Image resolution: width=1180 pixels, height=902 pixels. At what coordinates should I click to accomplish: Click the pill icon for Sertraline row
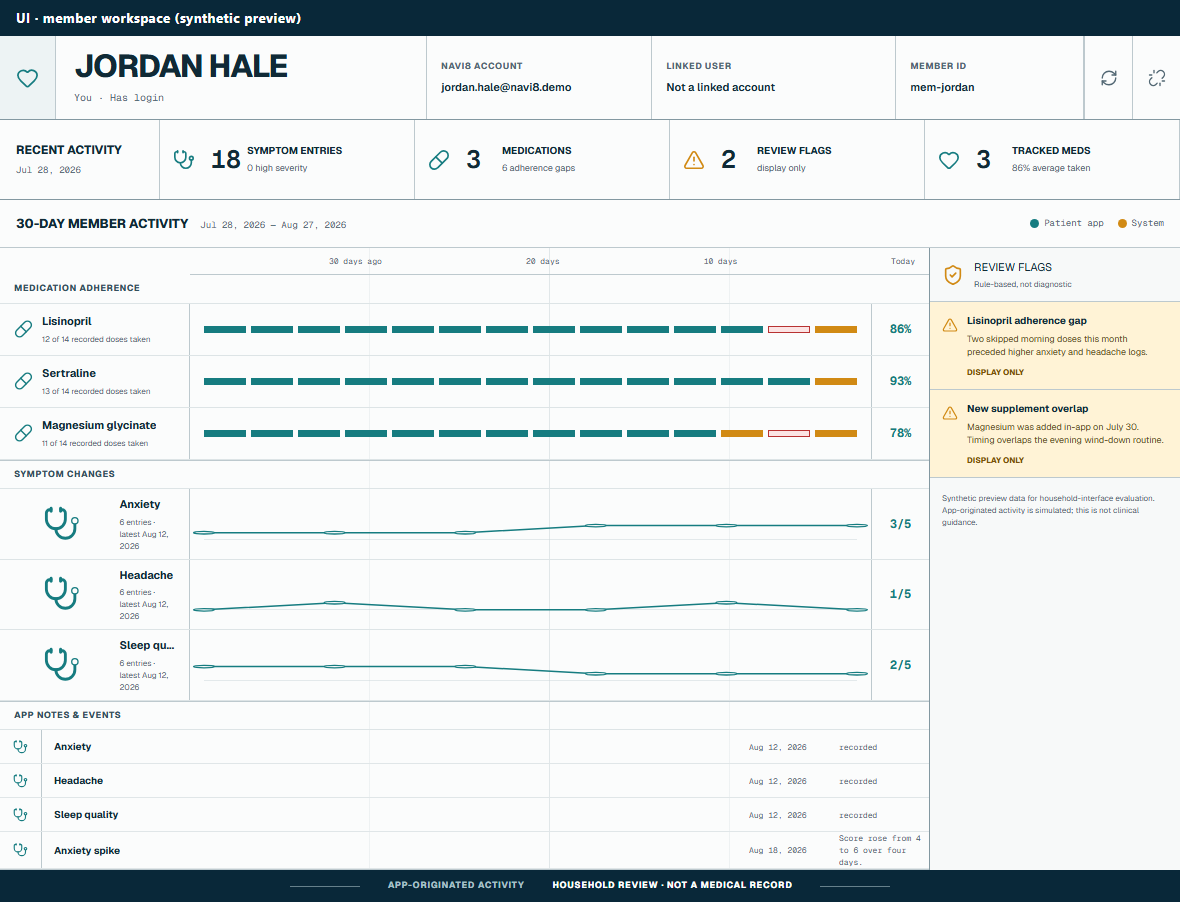pos(23,381)
